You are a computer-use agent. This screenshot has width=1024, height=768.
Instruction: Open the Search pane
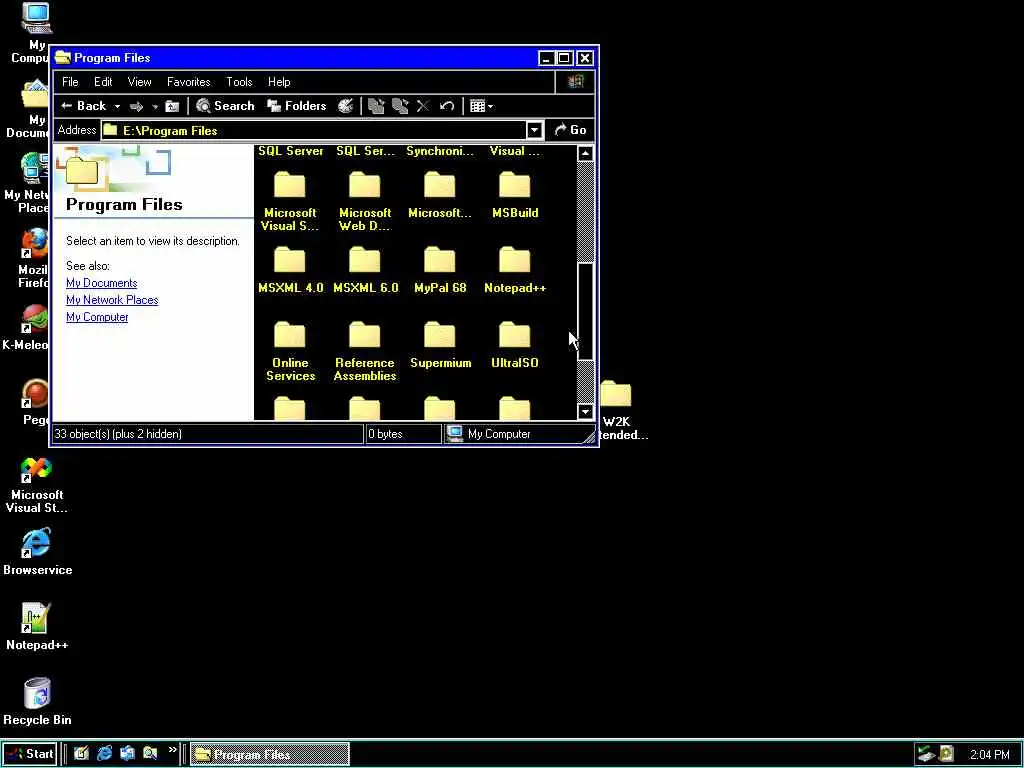point(225,106)
